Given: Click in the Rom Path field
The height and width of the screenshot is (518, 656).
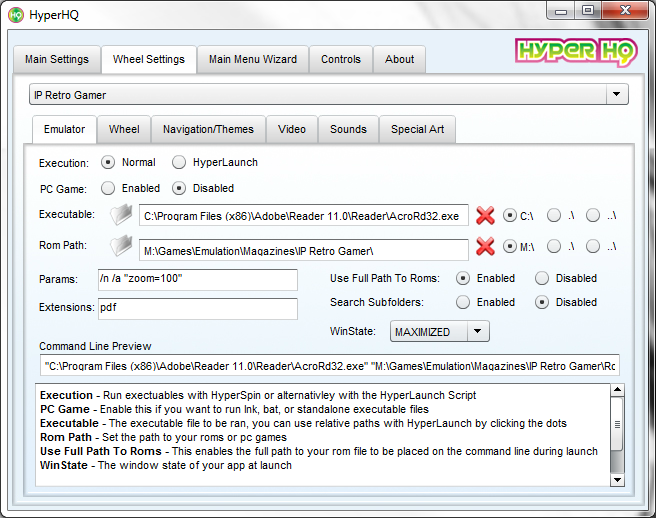Looking at the screenshot, I should [304, 250].
